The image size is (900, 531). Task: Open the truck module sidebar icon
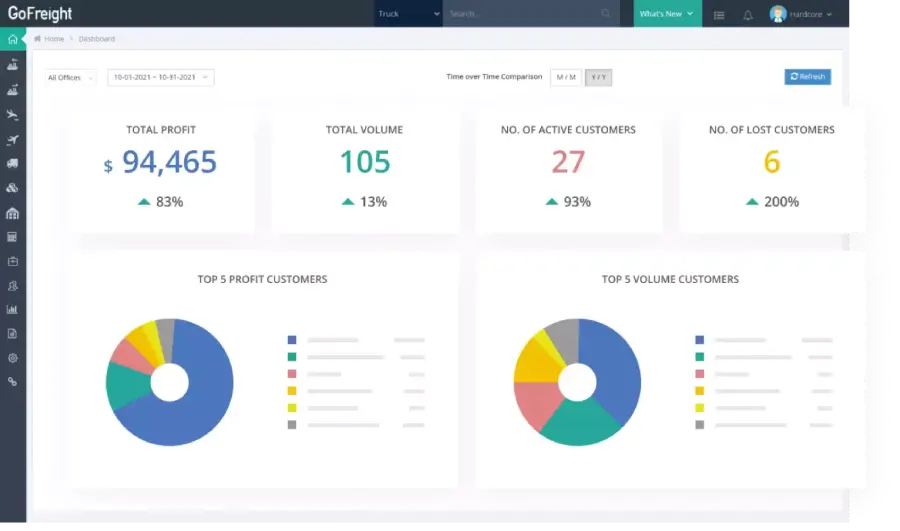(x=13, y=163)
